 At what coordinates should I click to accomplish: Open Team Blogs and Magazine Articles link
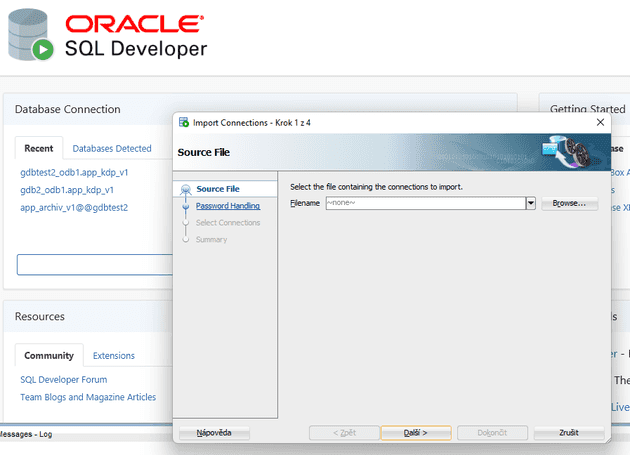pyautogui.click(x=88, y=397)
